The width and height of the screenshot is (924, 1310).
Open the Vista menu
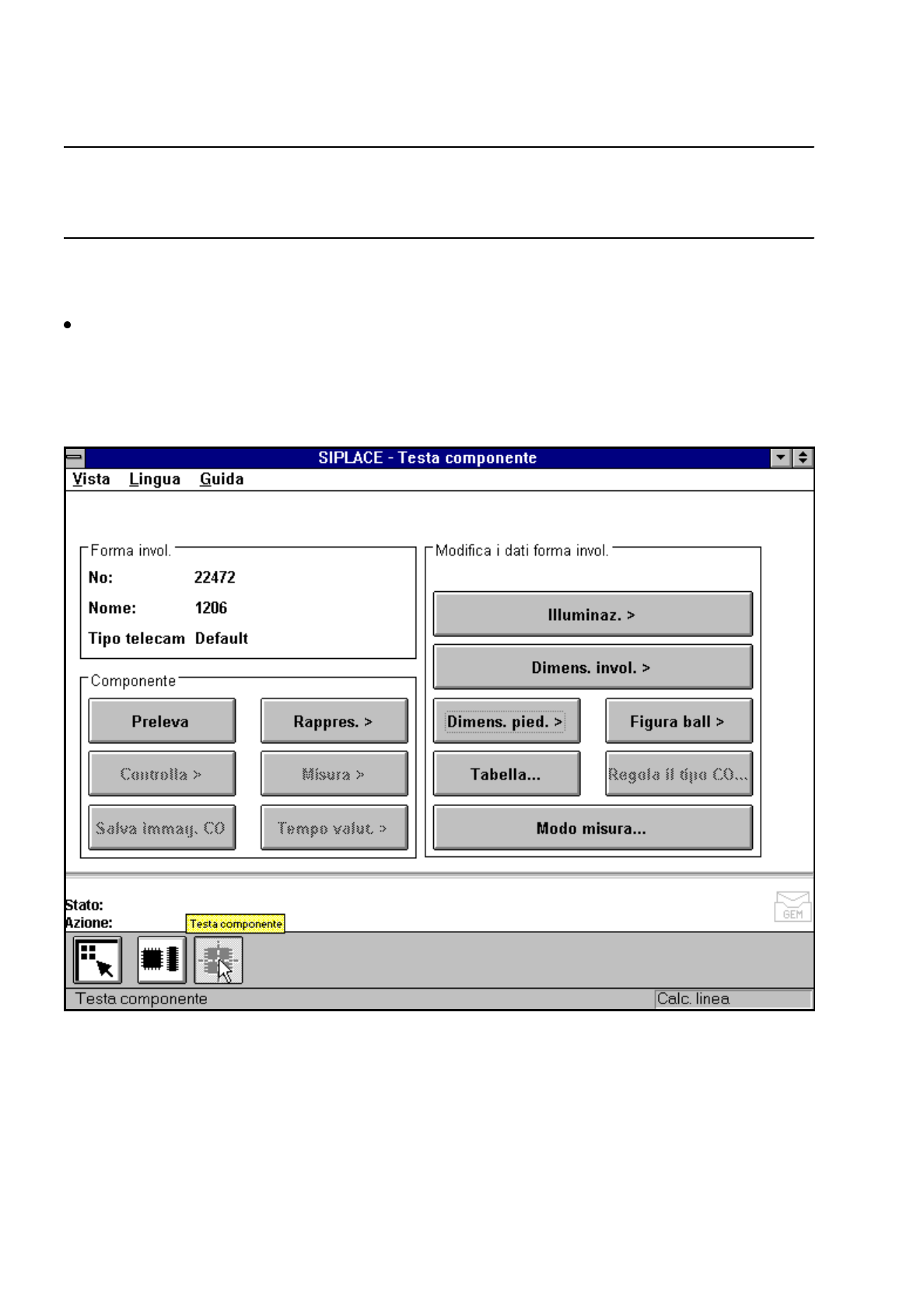click(x=91, y=479)
